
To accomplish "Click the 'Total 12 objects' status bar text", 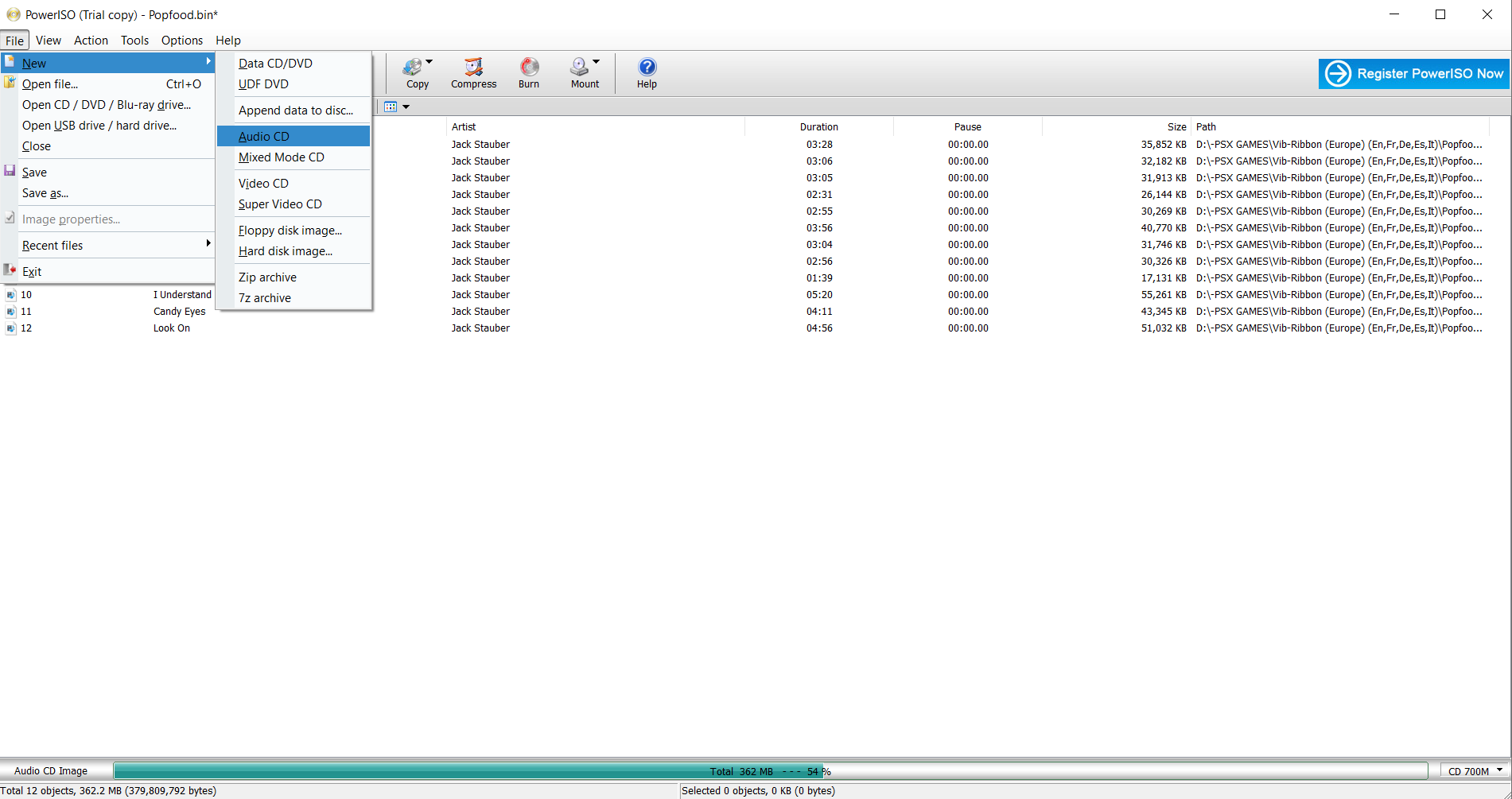I will tap(108, 791).
